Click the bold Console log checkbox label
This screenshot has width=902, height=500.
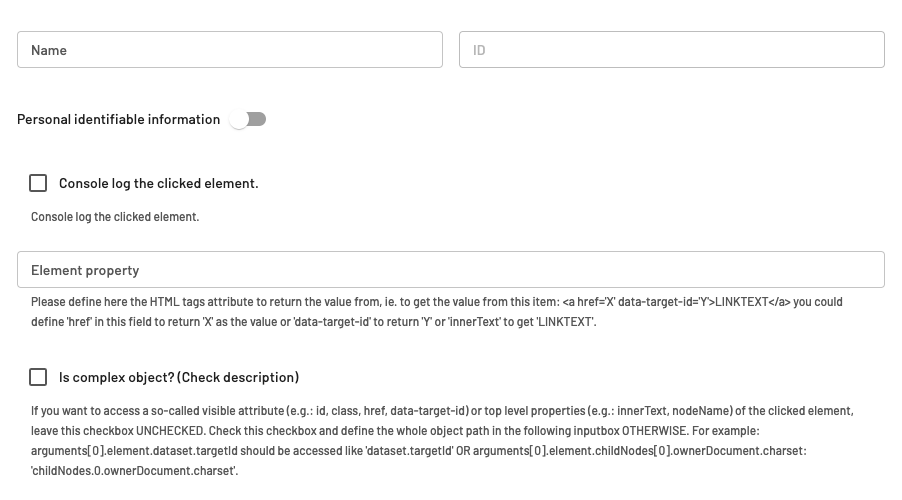[158, 183]
